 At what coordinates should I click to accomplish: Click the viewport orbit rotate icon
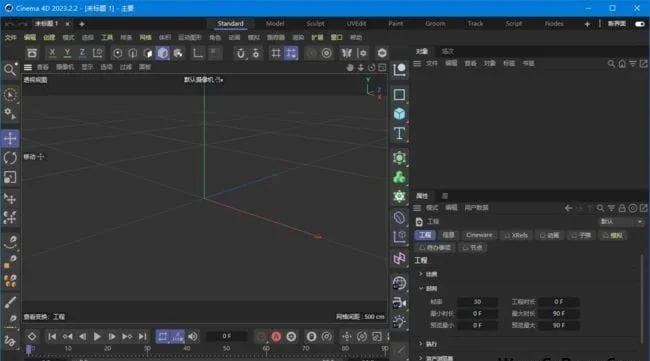point(371,67)
